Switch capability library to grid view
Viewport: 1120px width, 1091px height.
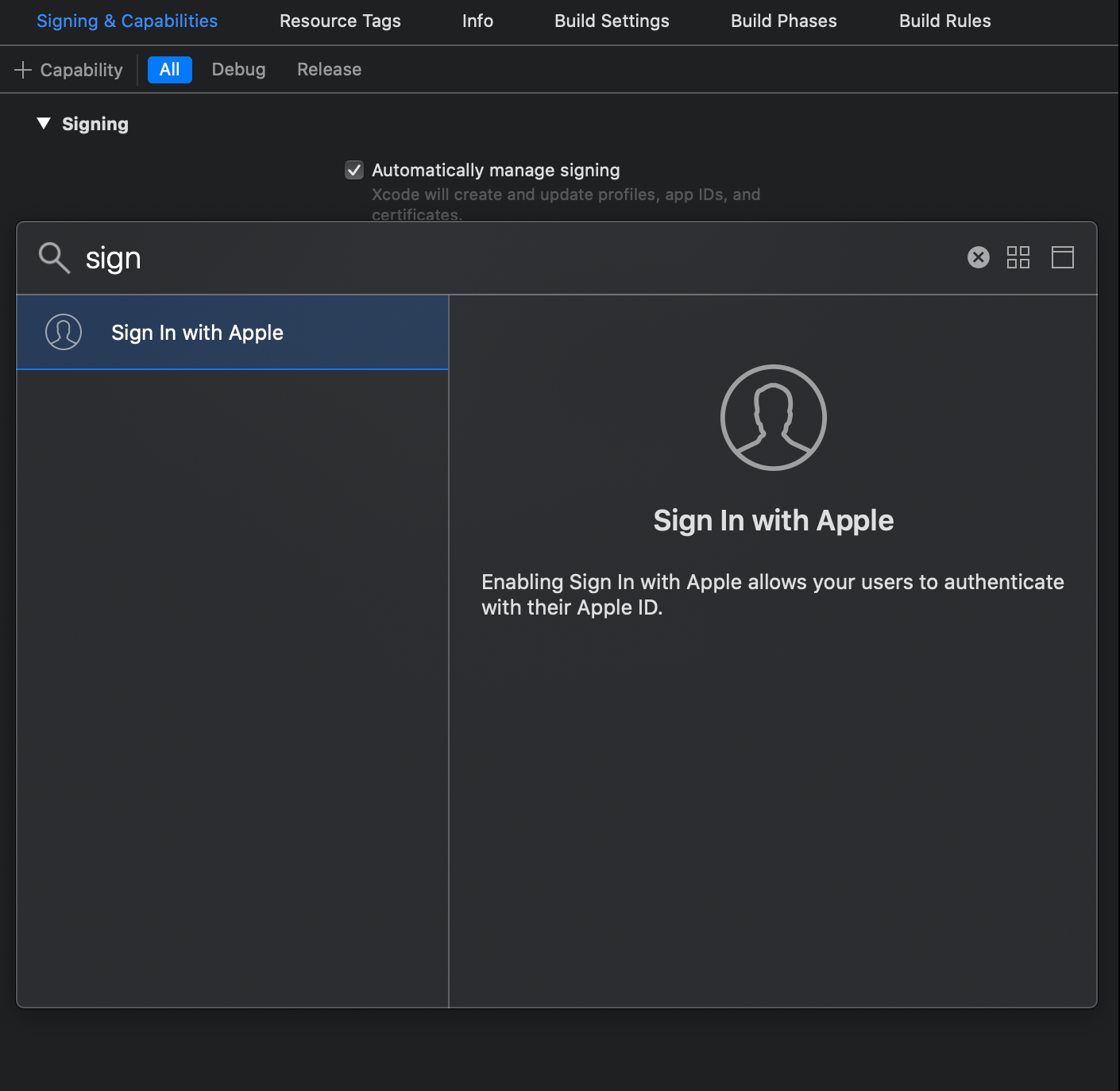(1018, 257)
